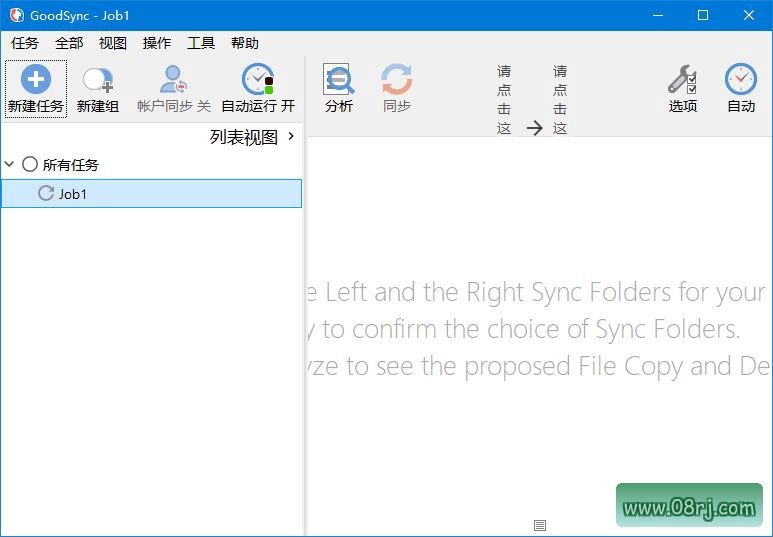Screen dimensions: 773x537
Task: Open the 视图 menu
Action: (113, 43)
